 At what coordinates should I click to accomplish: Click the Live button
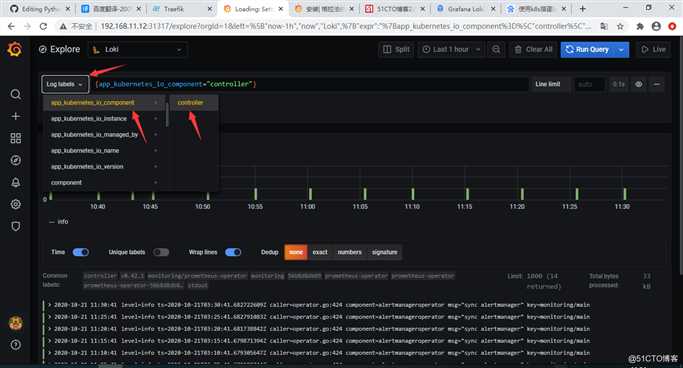tap(653, 50)
